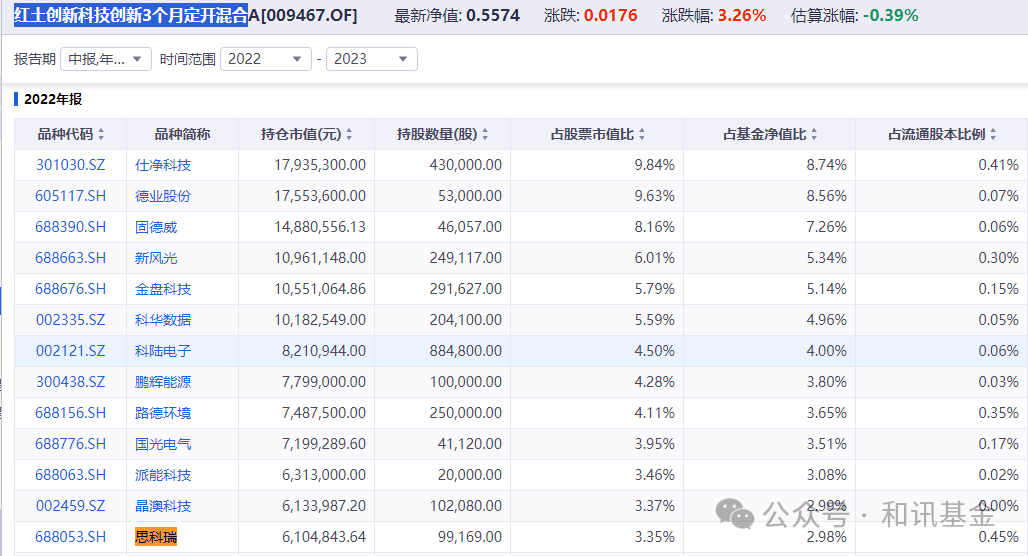Sort by 占基金净值比 column arrows
The width and height of the screenshot is (1028, 556).
(x=814, y=134)
